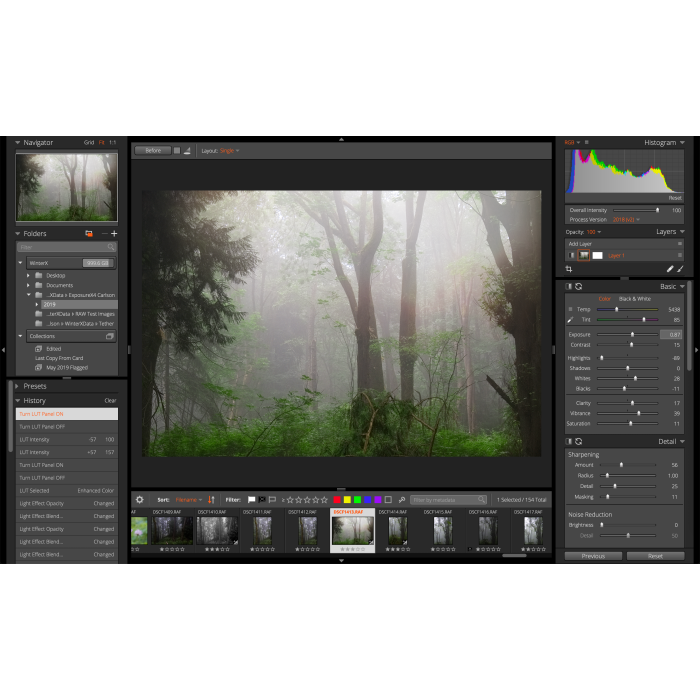This screenshot has height=700, width=700.
Task: Click the key icon next to metadata filter
Action: pos(402,500)
